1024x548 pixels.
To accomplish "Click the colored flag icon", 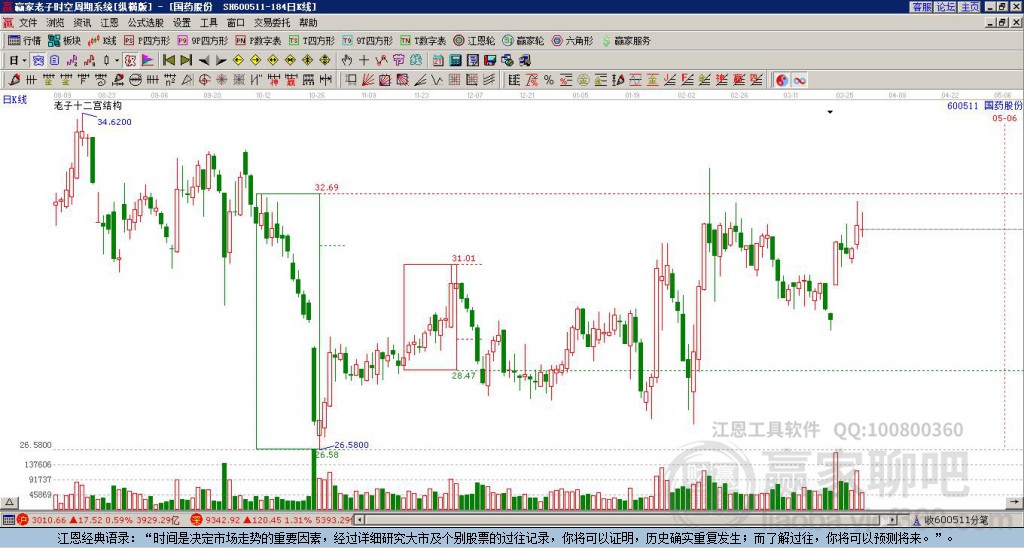I will [x=148, y=60].
